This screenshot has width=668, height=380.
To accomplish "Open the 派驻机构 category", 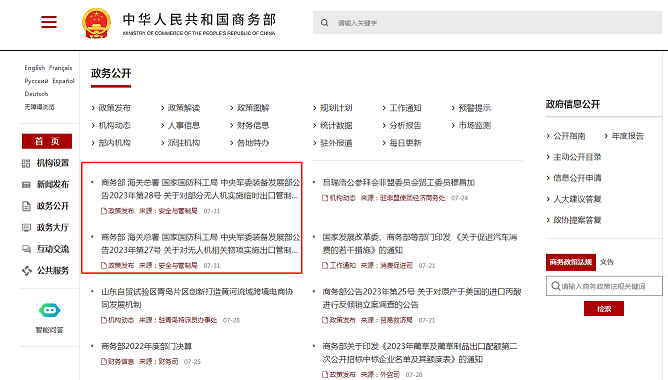I will pos(184,143).
